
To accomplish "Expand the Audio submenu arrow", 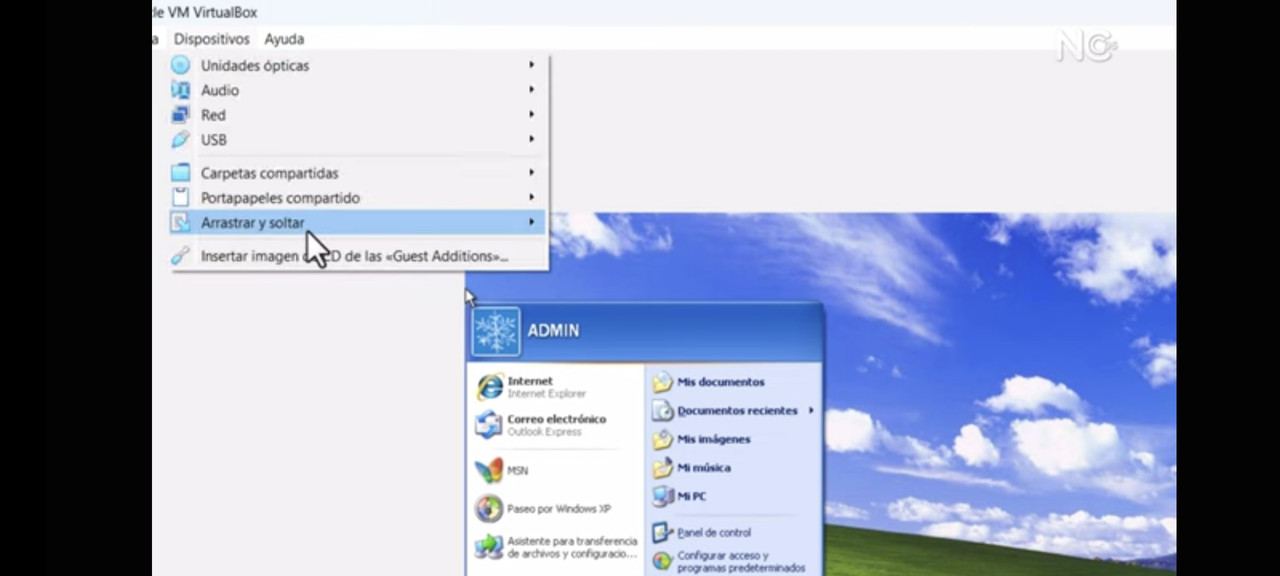I will click(532, 90).
